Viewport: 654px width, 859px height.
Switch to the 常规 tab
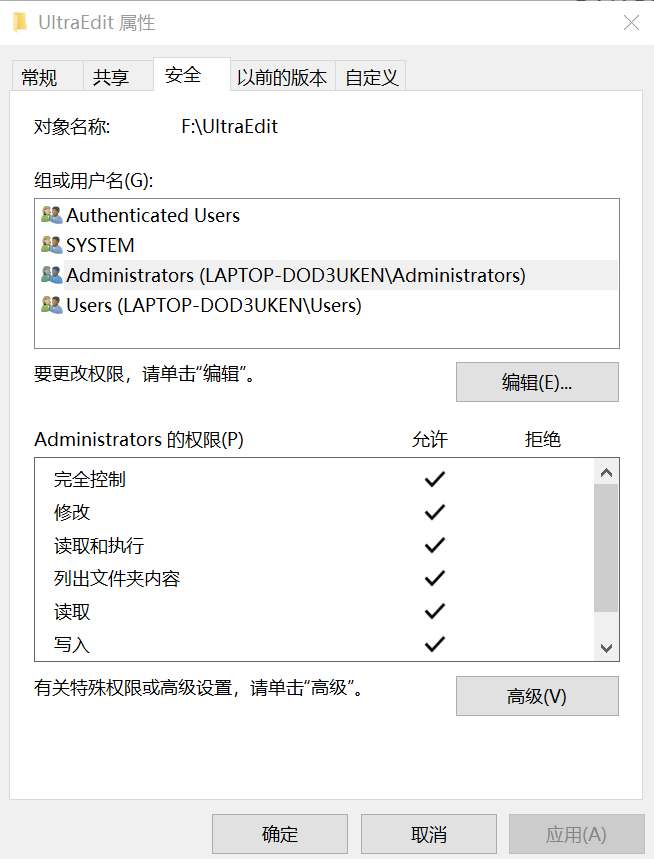42,75
